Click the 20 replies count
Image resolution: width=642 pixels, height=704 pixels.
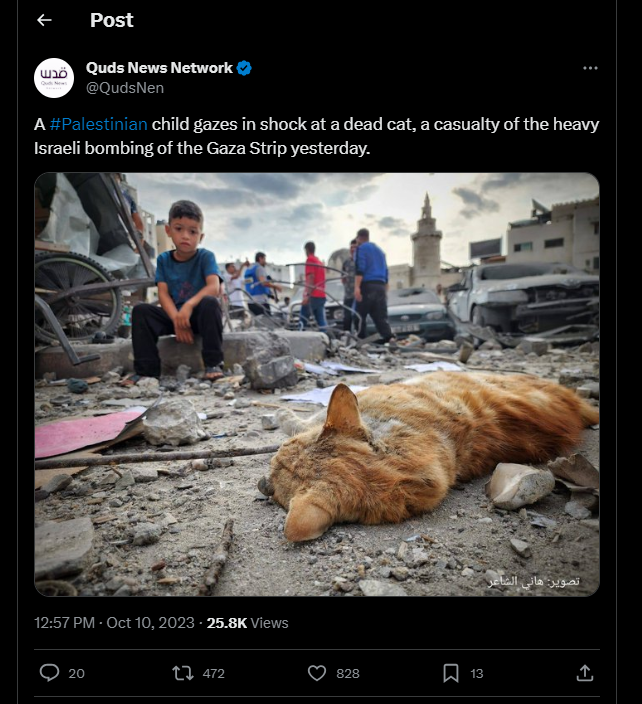point(76,673)
